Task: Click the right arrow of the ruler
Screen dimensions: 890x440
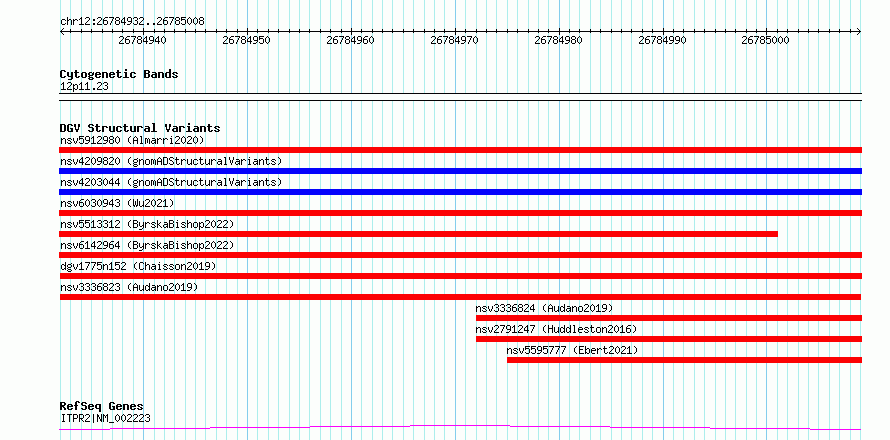Action: (859, 32)
